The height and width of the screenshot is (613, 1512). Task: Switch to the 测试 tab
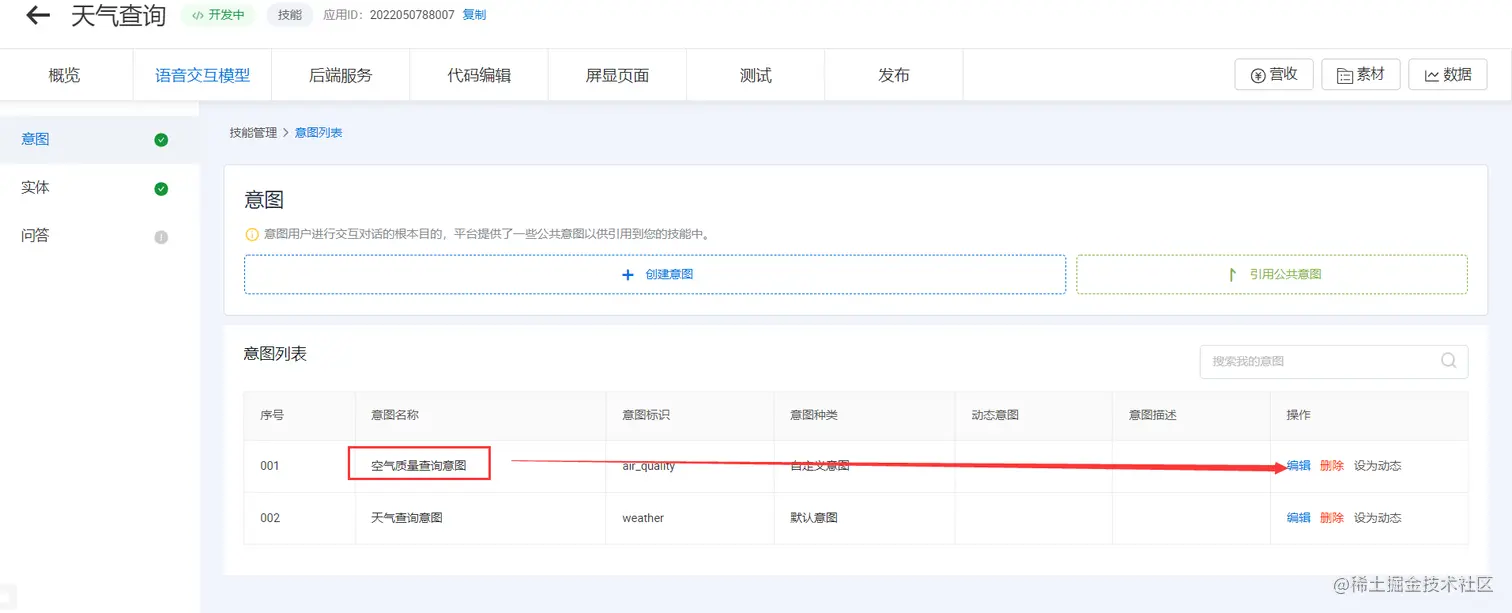tap(755, 75)
